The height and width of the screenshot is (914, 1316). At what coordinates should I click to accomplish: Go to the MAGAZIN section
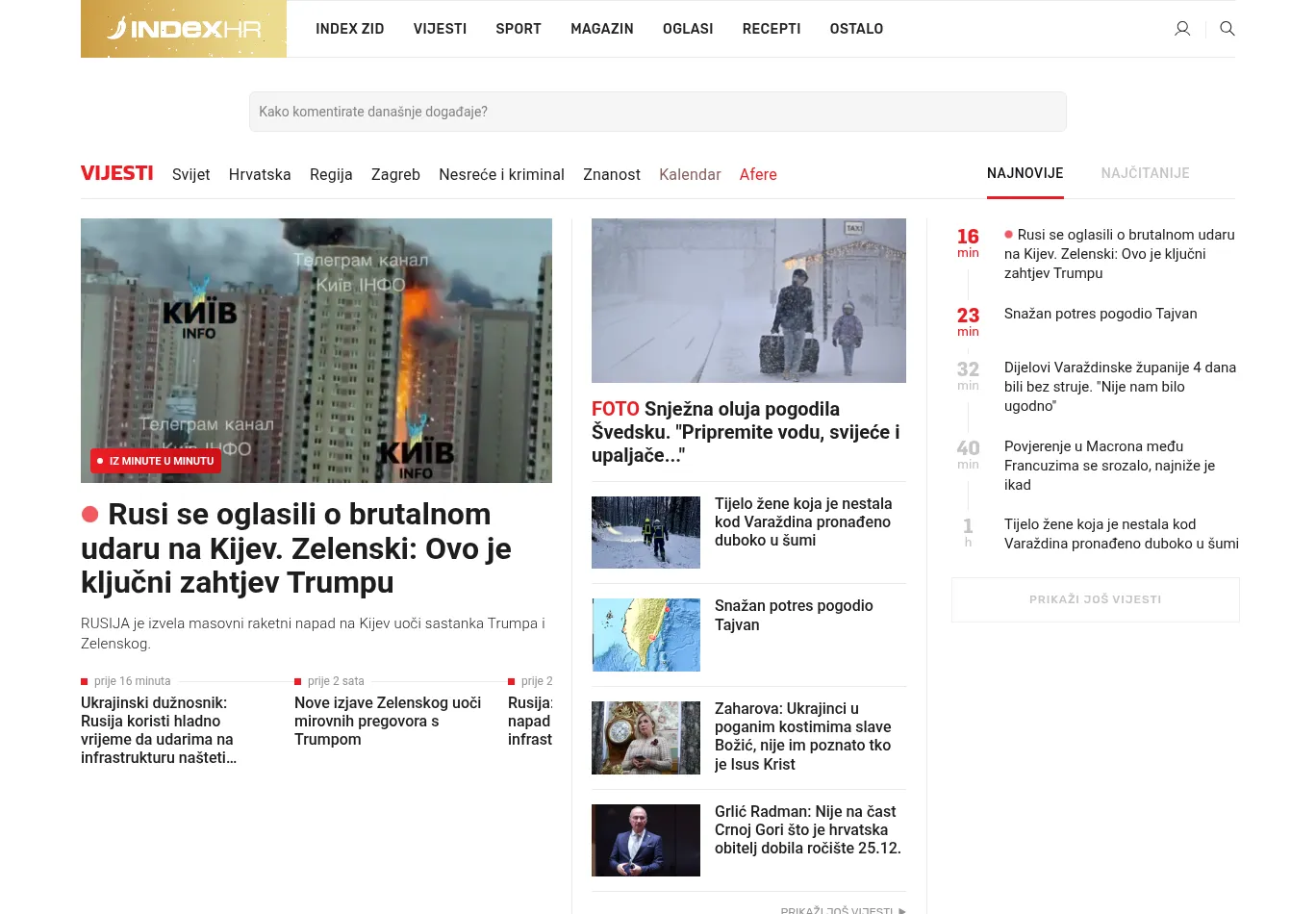pyautogui.click(x=601, y=29)
